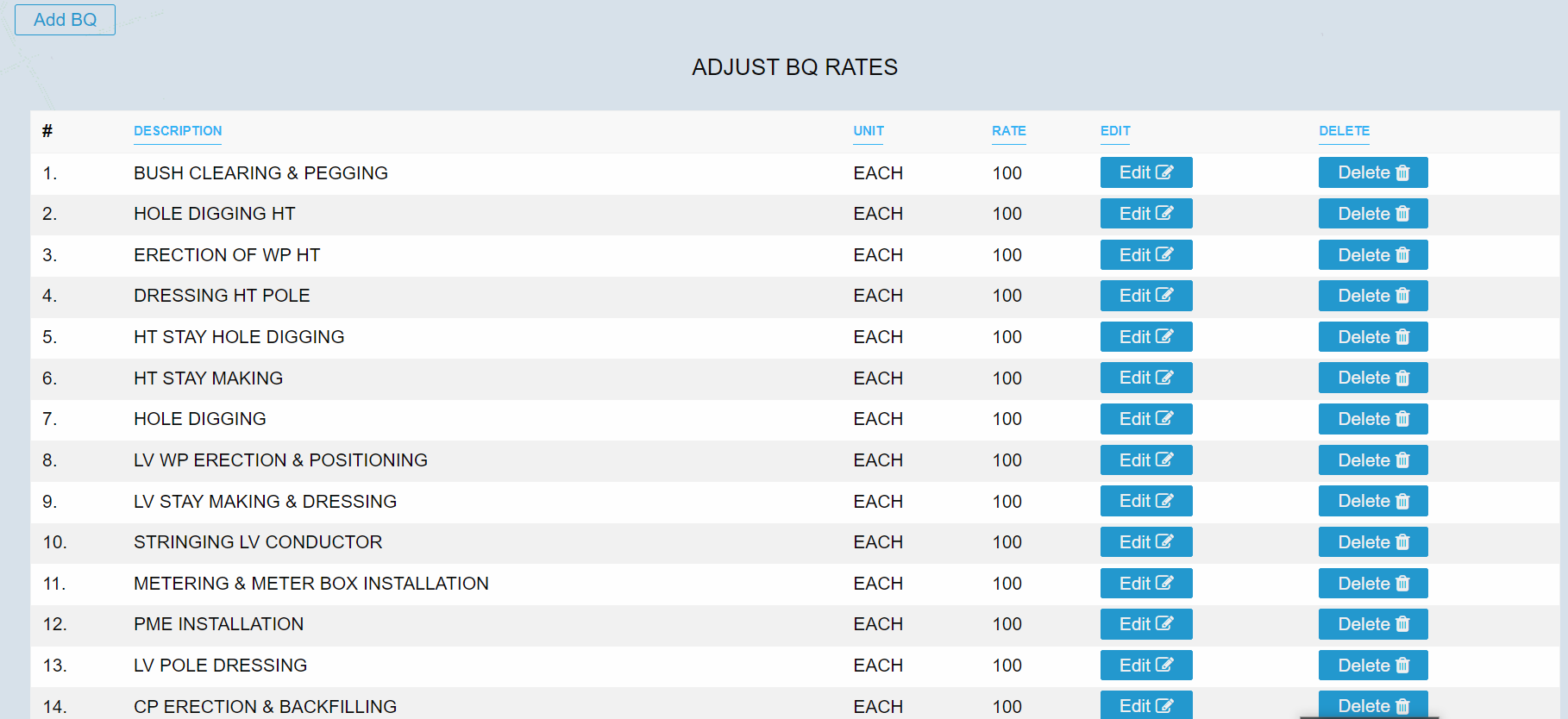
Task: Edit HT STAY HOLE DIGGING entry
Action: tap(1146, 337)
